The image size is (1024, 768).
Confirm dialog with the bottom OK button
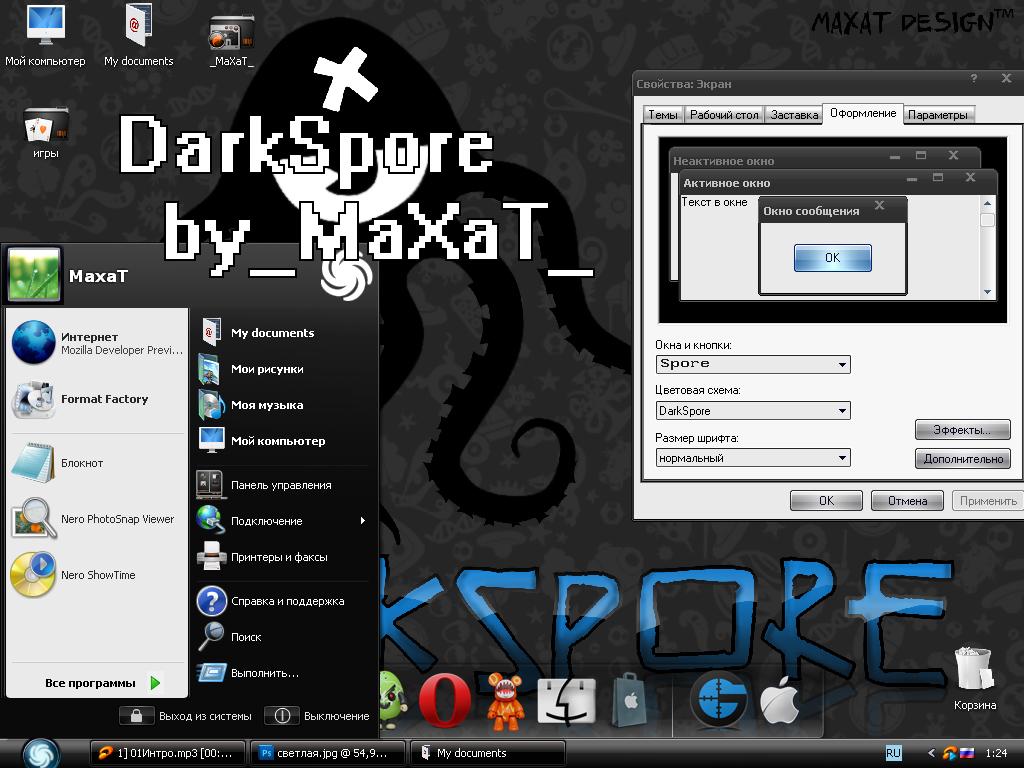pos(826,501)
